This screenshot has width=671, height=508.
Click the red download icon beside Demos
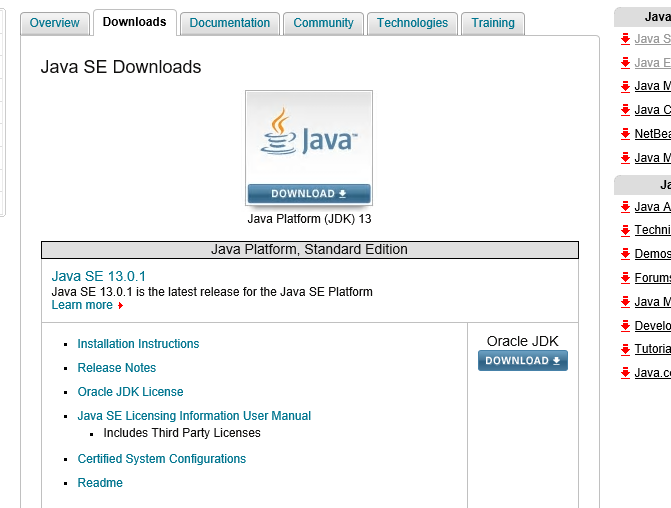[625, 254]
